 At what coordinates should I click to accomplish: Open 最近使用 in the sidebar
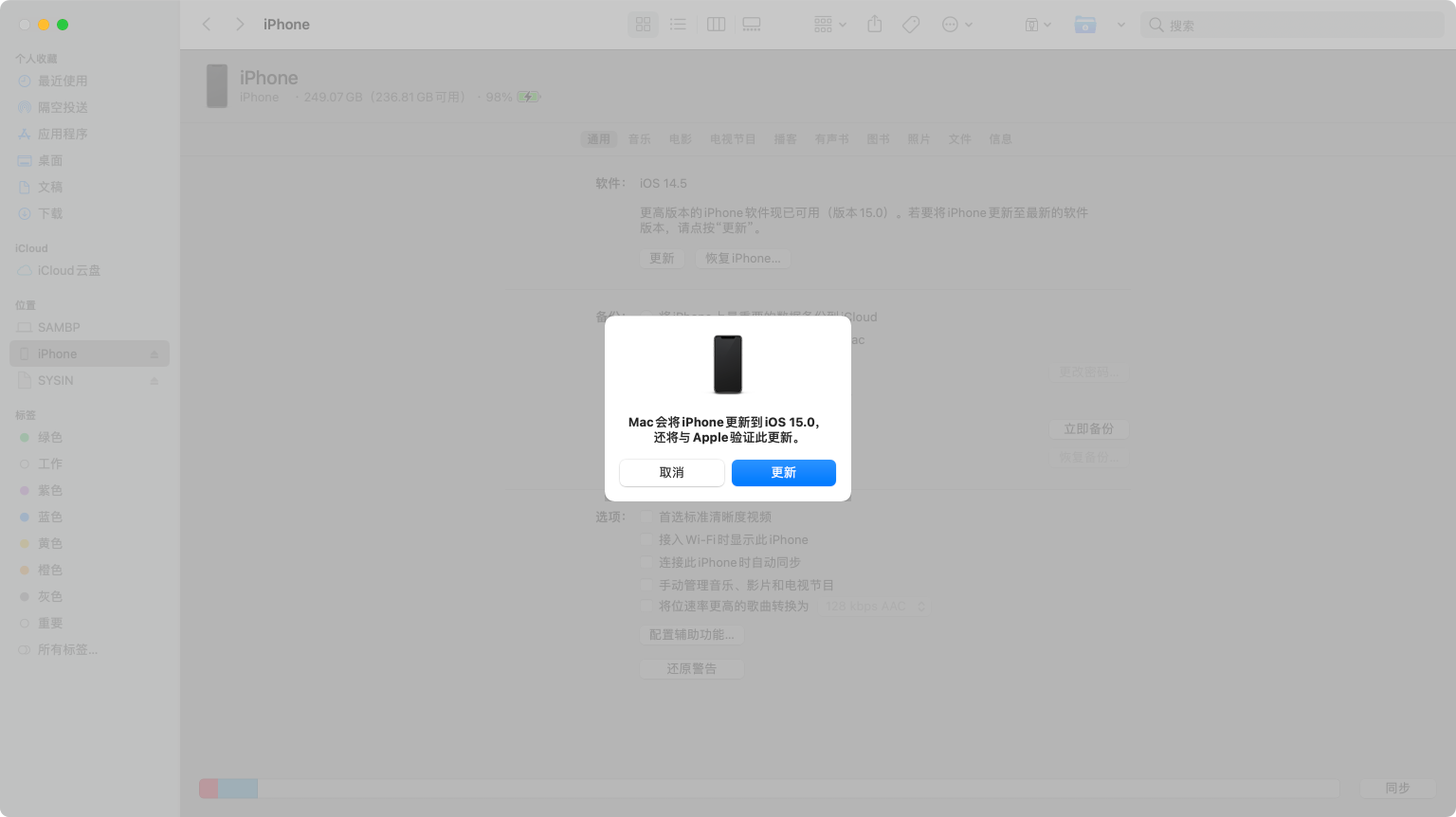(x=89, y=82)
